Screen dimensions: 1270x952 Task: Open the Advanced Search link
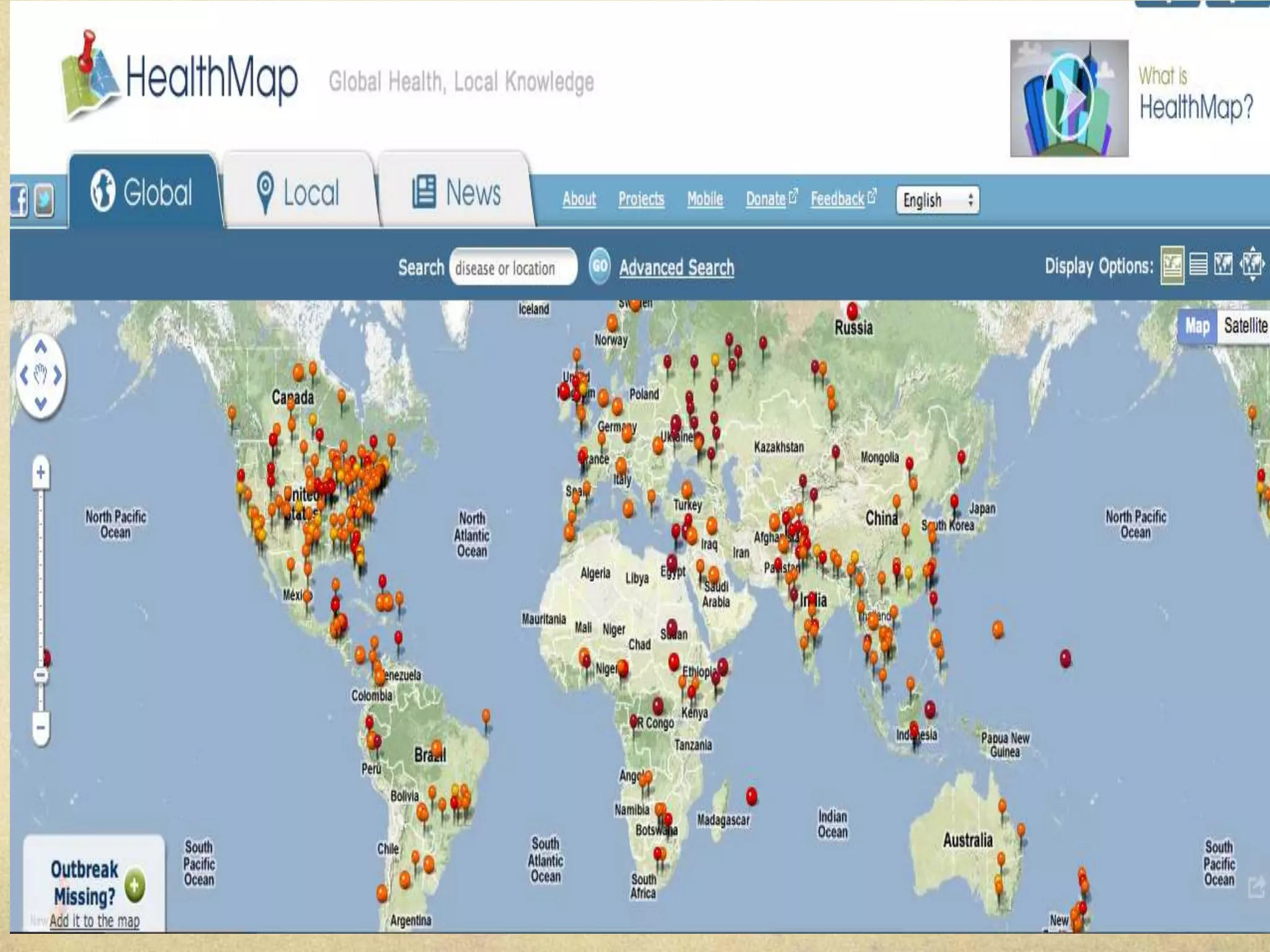[676, 268]
